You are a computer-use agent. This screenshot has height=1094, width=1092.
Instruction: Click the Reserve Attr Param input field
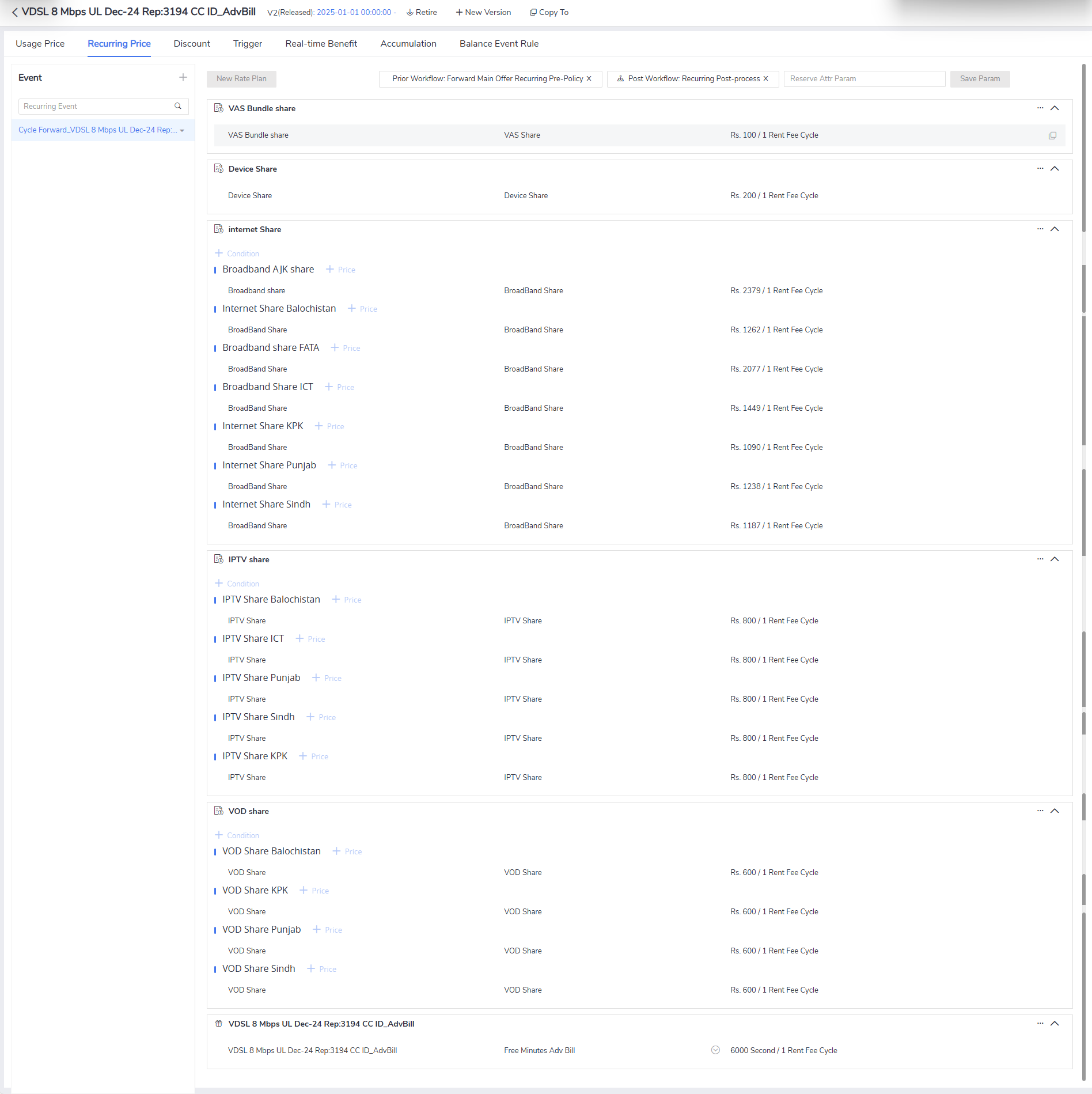point(864,79)
